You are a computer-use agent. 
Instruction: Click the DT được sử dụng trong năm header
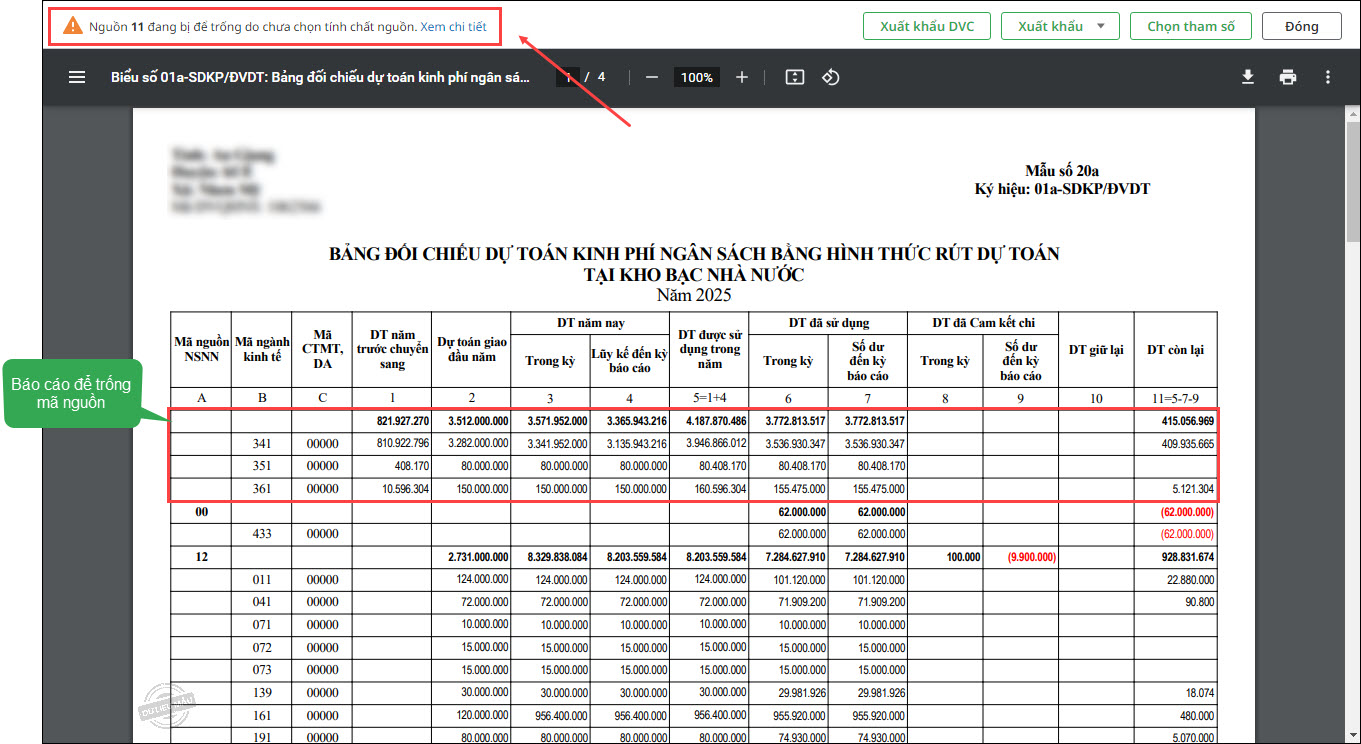pyautogui.click(x=709, y=349)
